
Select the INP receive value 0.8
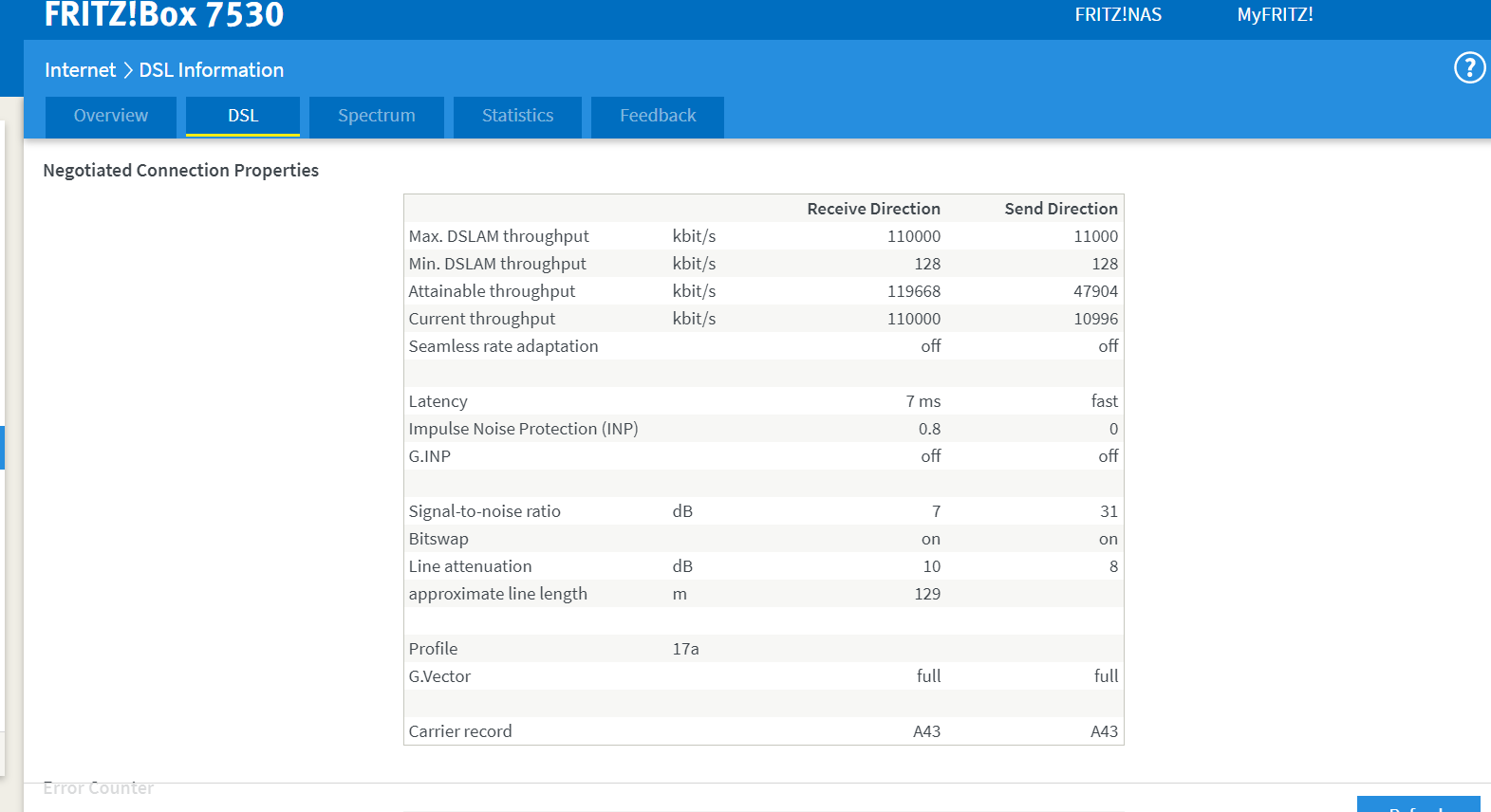(x=929, y=429)
